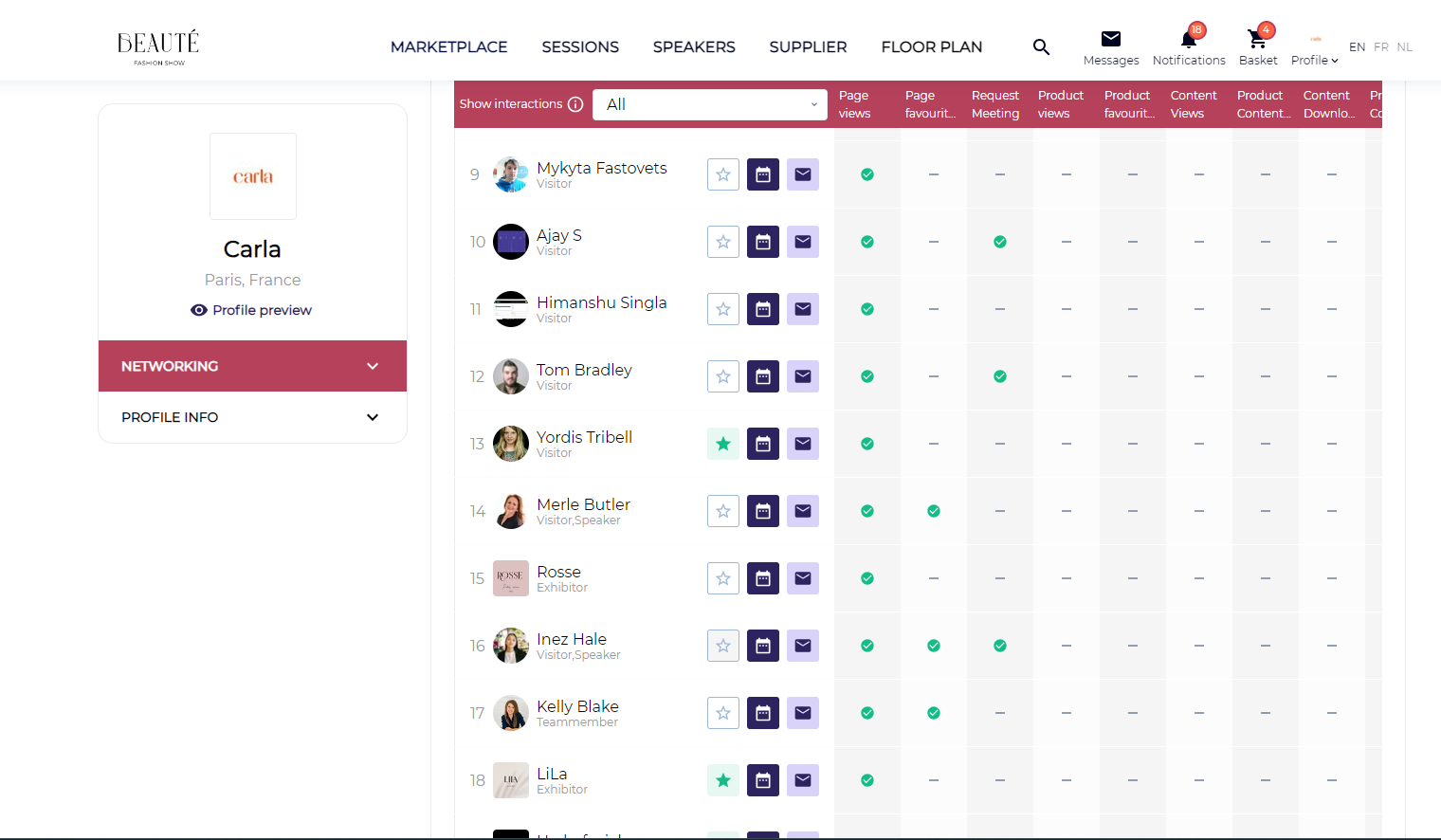Viewport: 1441px width, 840px height.
Task: Open calendar icon for Merle Butler
Action: click(763, 511)
